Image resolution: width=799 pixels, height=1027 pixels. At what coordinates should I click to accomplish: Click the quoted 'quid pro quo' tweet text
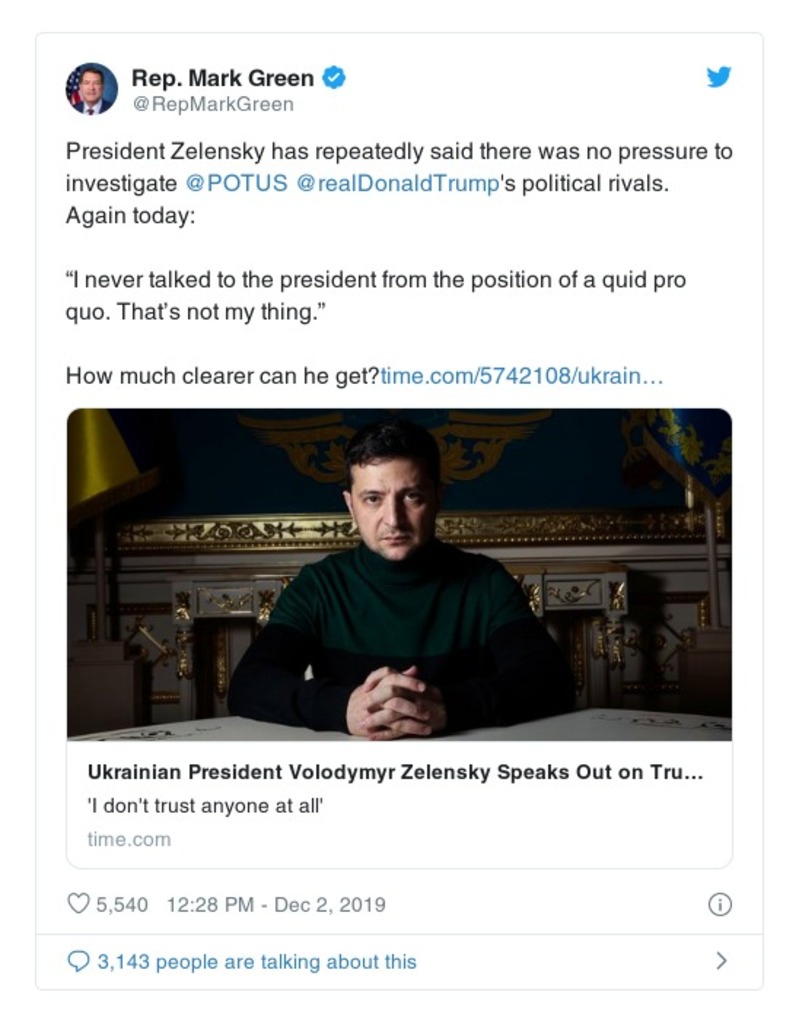click(375, 295)
